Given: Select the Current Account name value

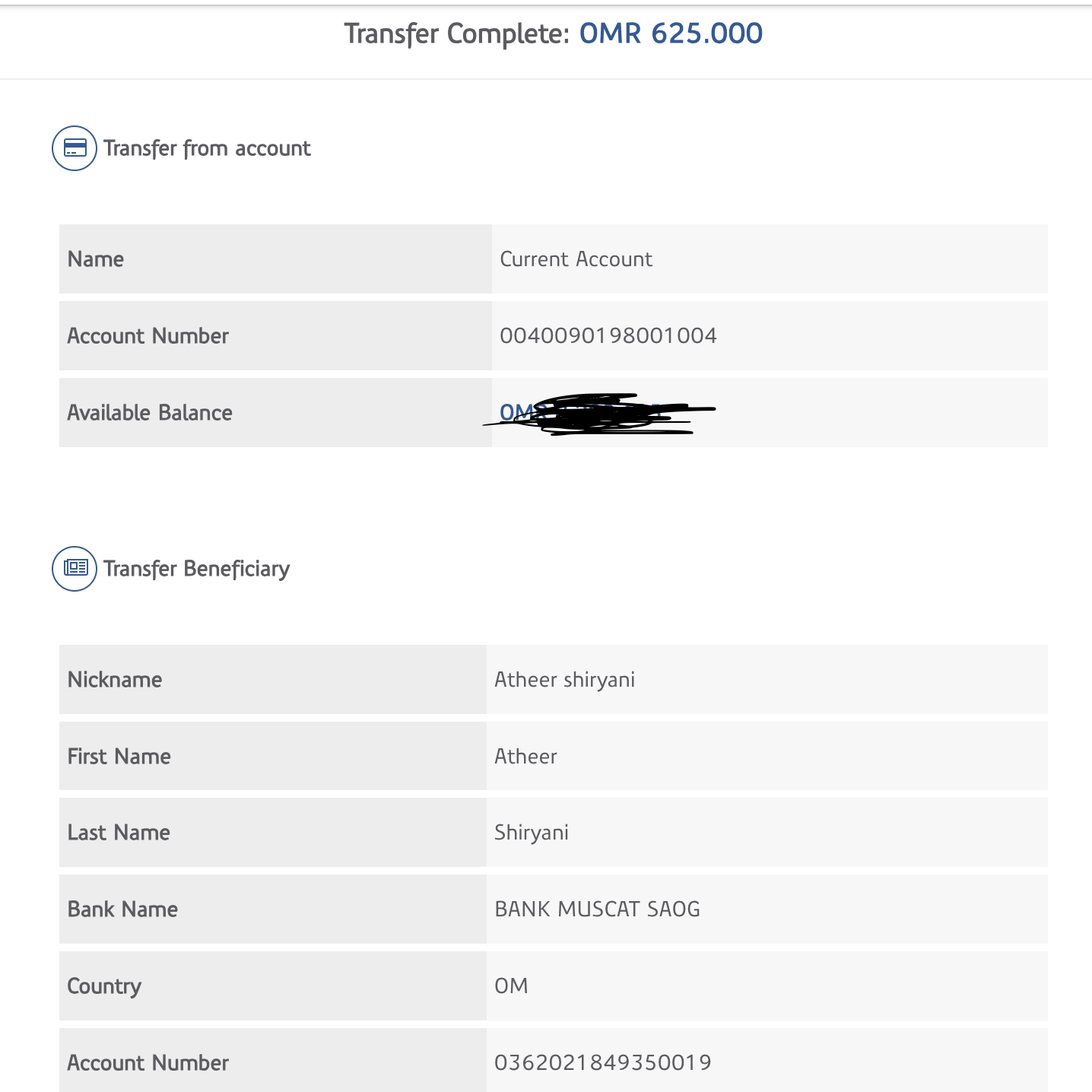Looking at the screenshot, I should [x=576, y=259].
